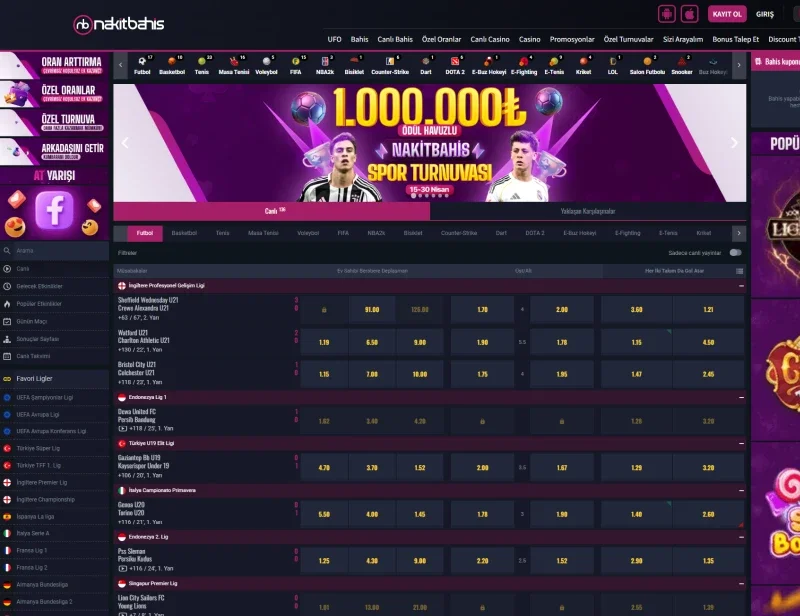This screenshot has height=616, width=800.
Task: Open the Canlı Casino menu item
Action: pyautogui.click(x=490, y=39)
